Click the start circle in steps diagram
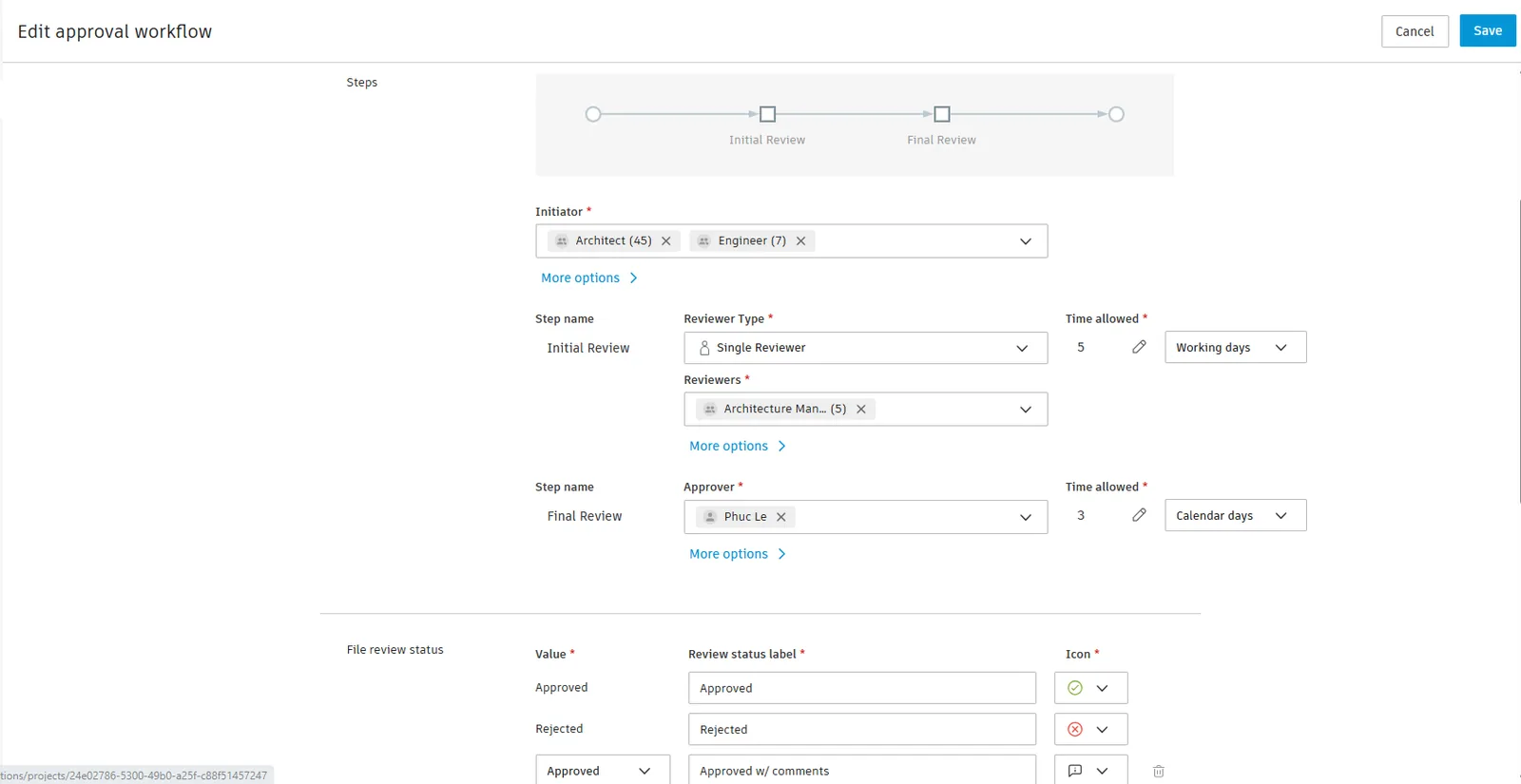 click(x=593, y=114)
